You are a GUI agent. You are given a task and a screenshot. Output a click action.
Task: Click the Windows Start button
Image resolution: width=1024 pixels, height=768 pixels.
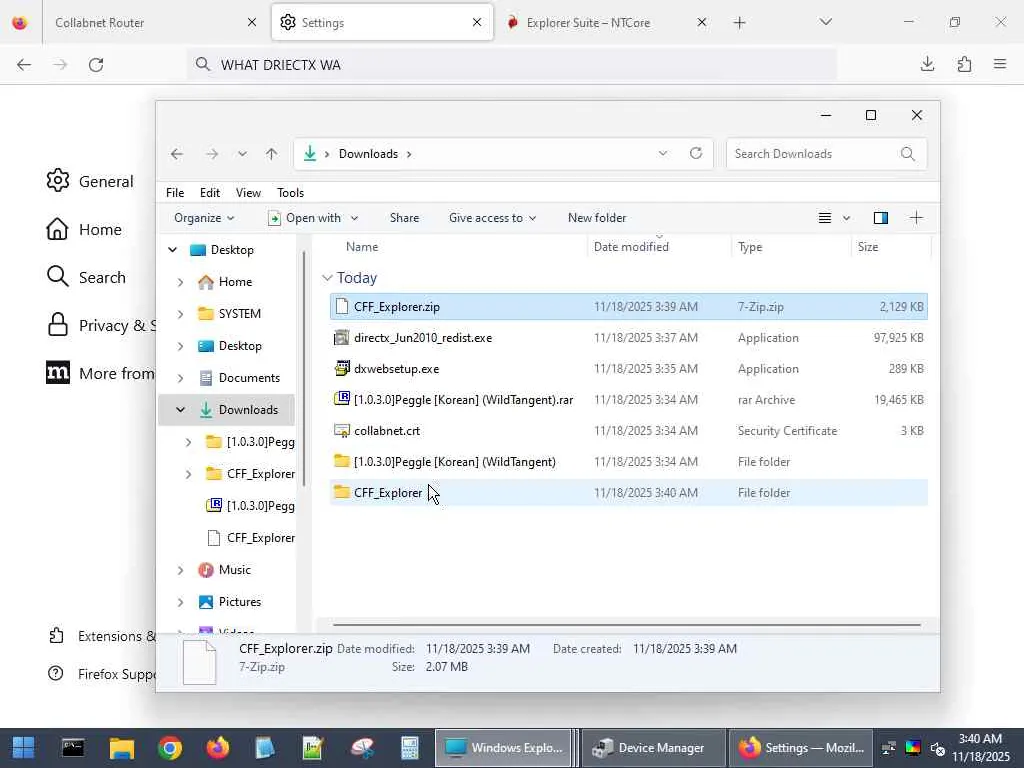24,748
